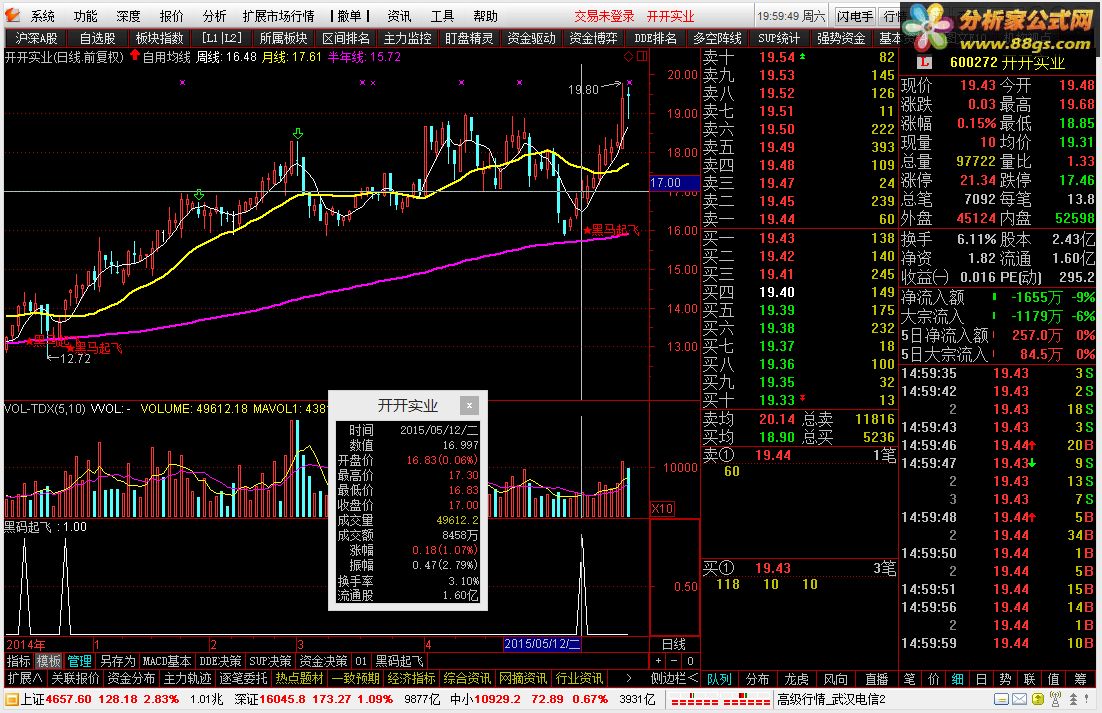
Task: Click the antenna signal icon in status bar
Action: [x=1055, y=699]
